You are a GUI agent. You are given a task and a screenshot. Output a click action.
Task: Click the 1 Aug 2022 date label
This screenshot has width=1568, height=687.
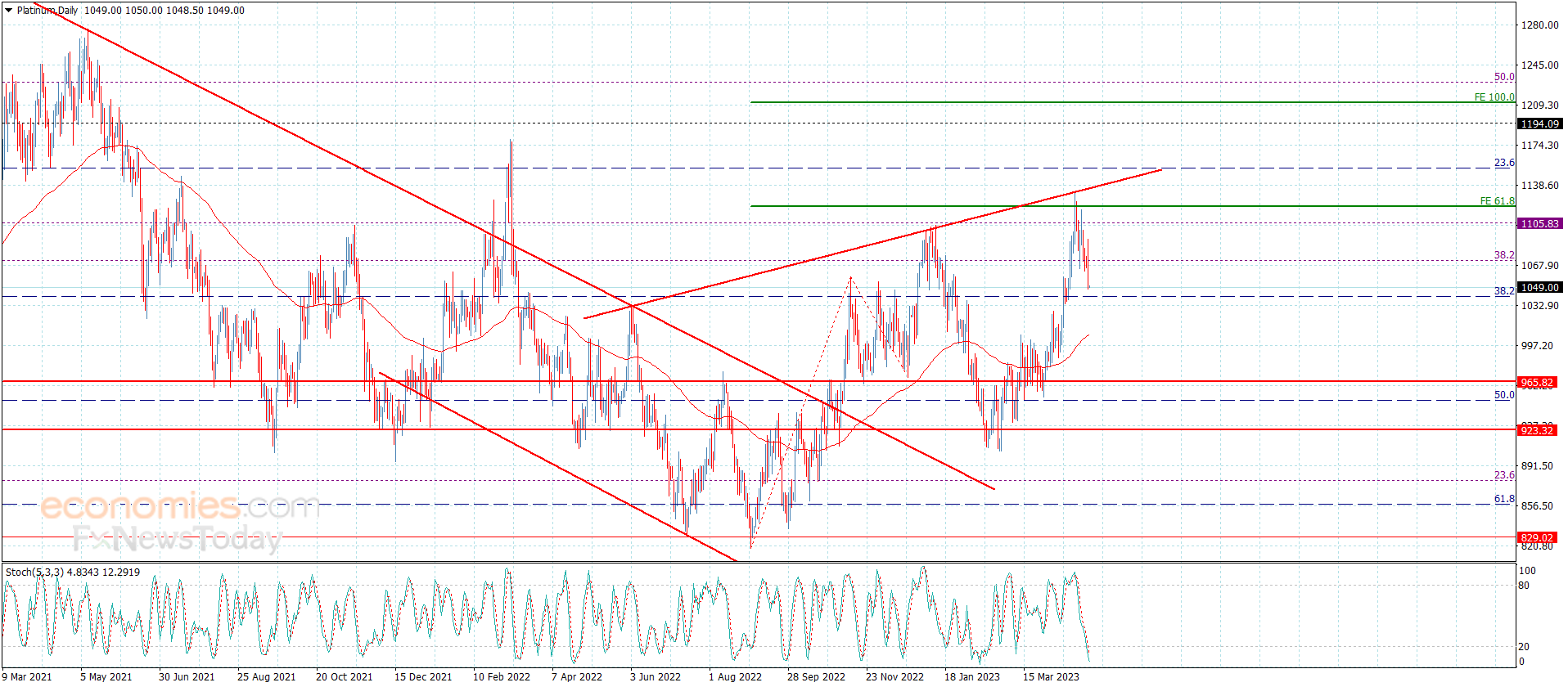pyautogui.click(x=735, y=676)
